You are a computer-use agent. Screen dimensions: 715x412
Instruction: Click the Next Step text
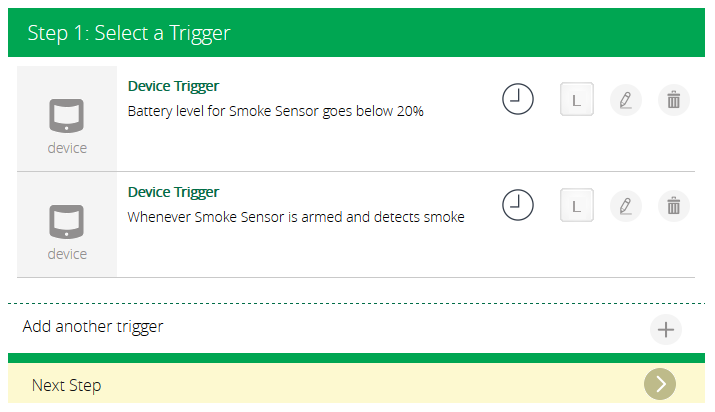click(x=66, y=385)
